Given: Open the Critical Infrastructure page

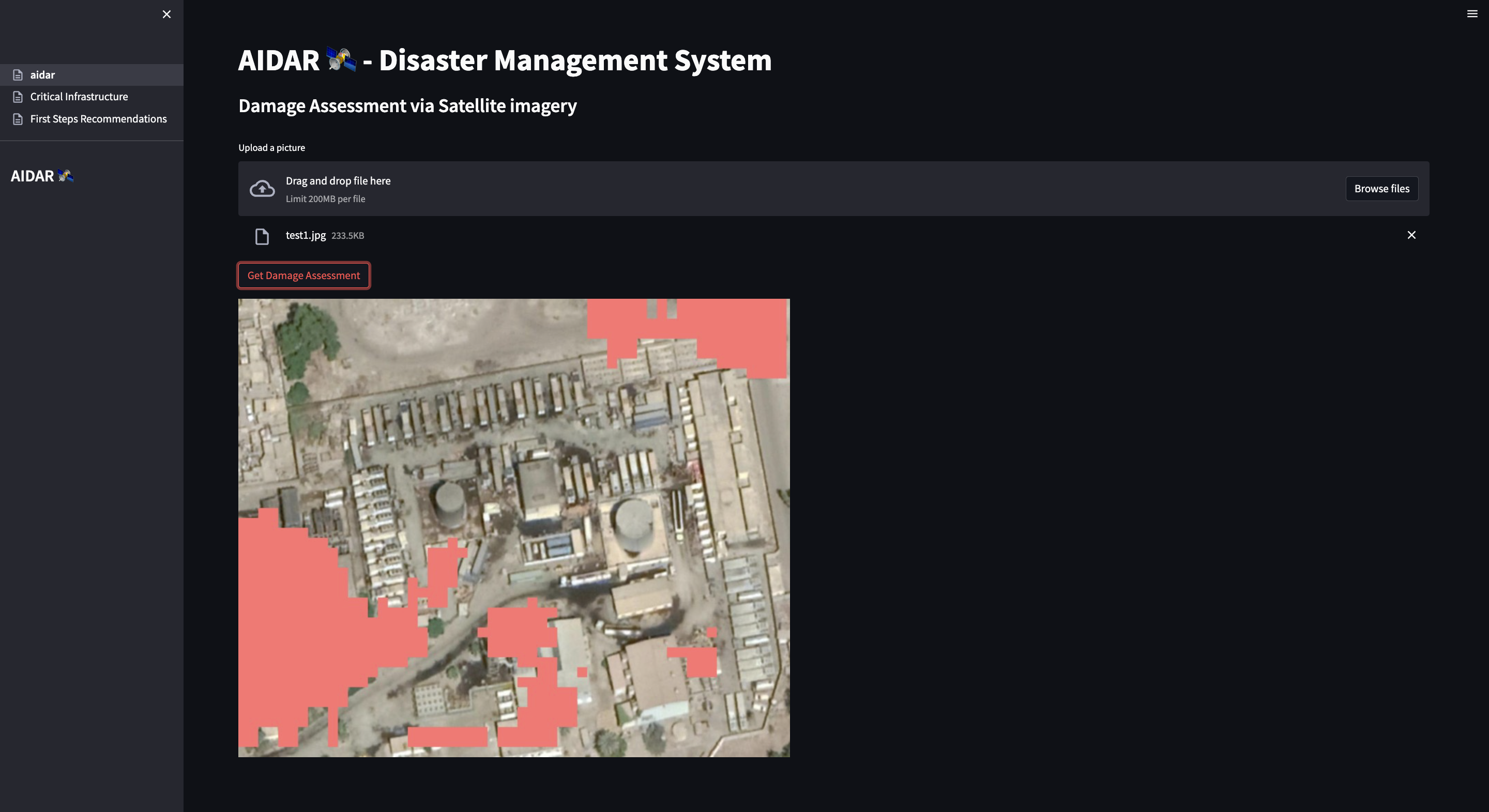Looking at the screenshot, I should click(x=79, y=97).
